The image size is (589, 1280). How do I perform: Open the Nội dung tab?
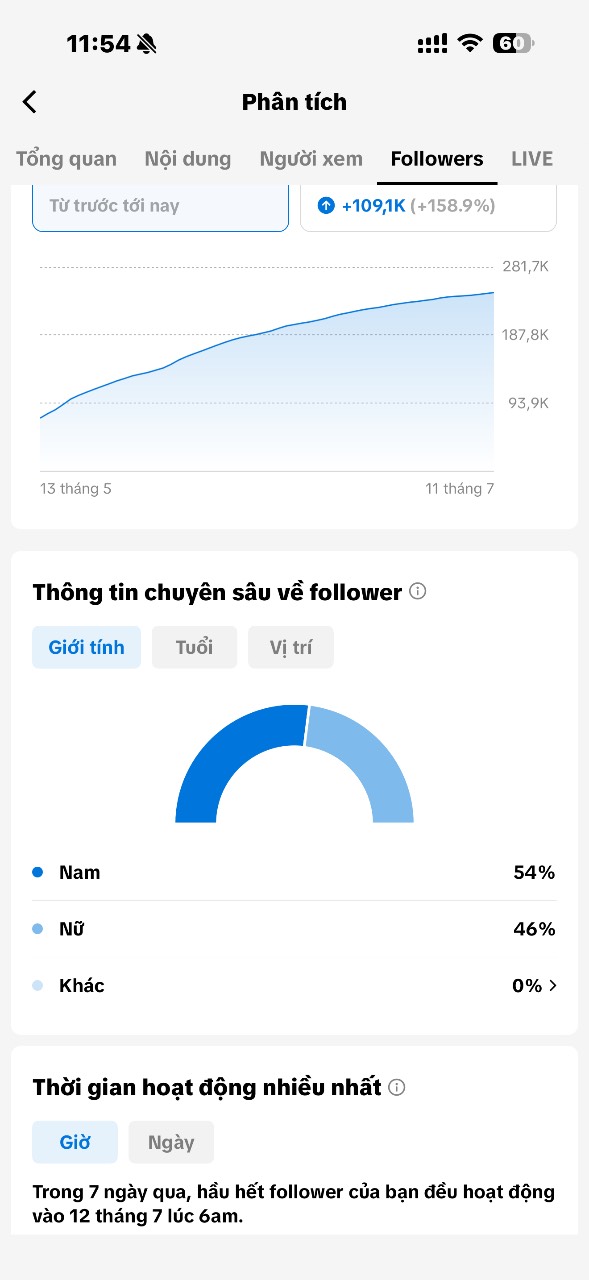tap(188, 159)
